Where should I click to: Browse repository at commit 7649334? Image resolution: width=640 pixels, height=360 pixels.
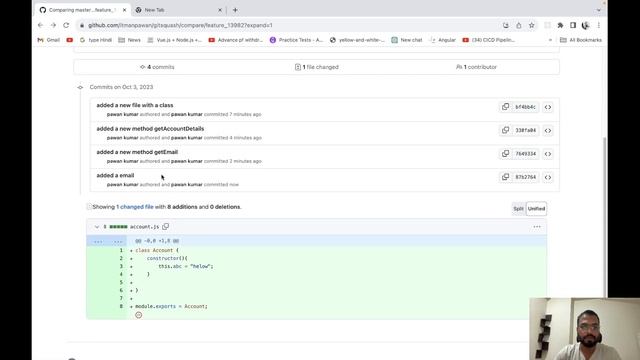click(548, 153)
